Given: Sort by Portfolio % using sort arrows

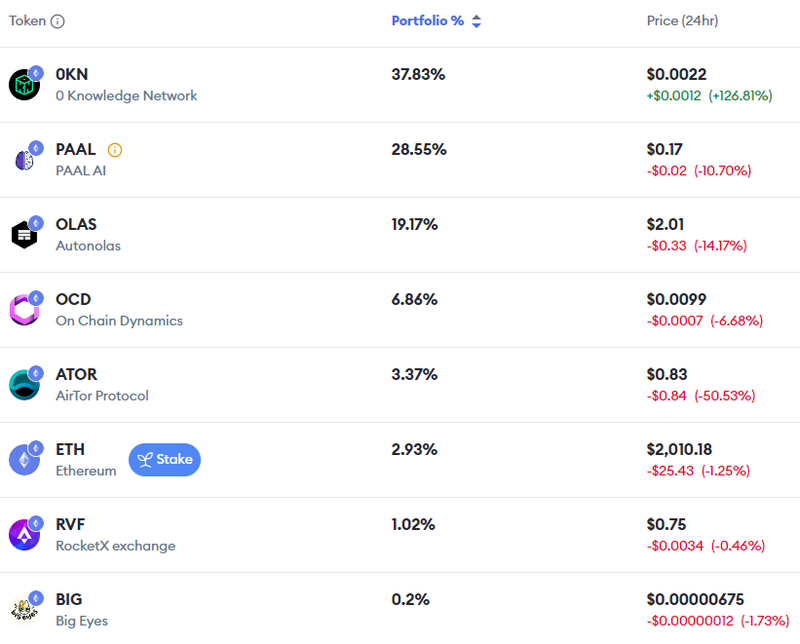Looking at the screenshot, I should (477, 21).
